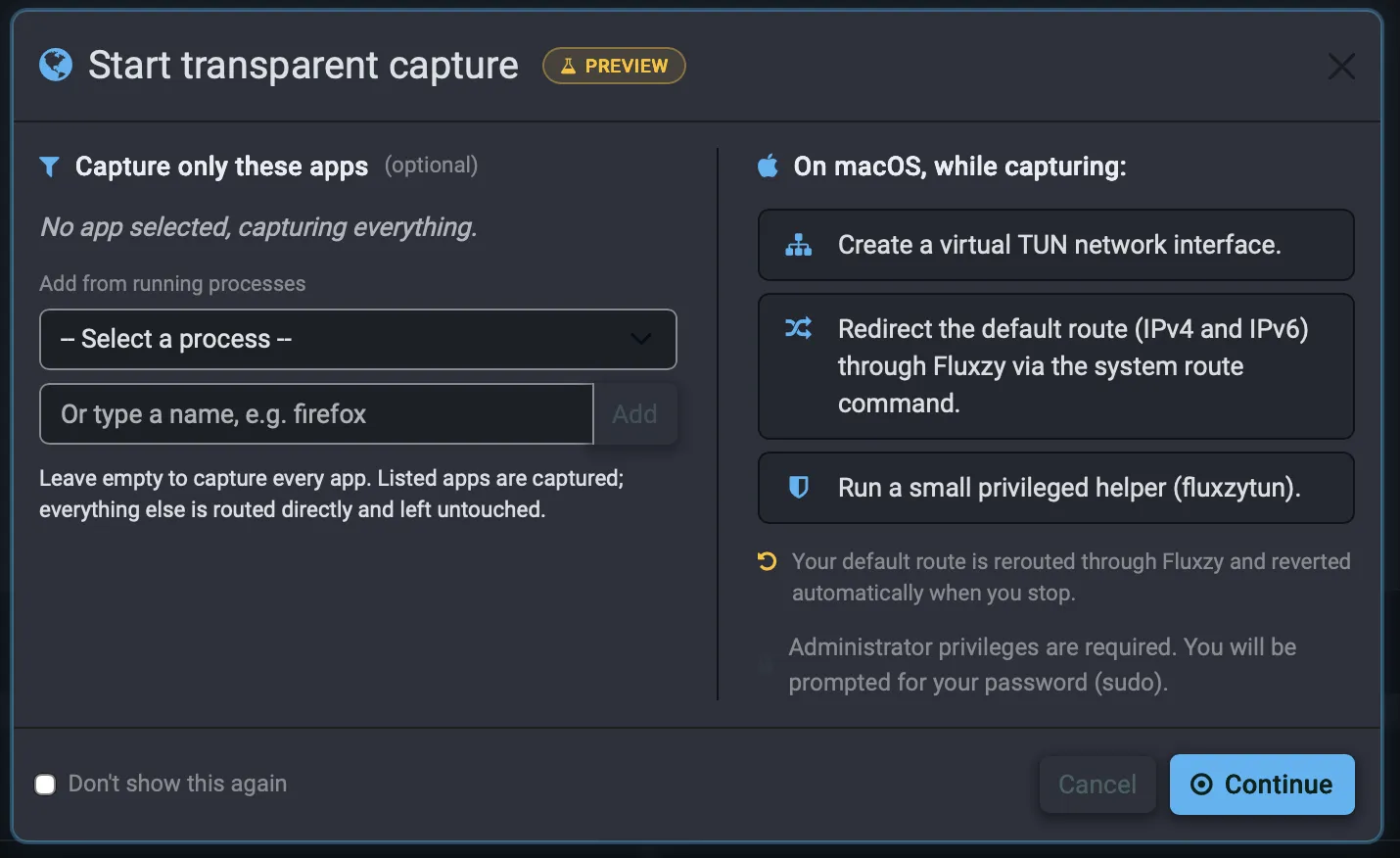Click the target icon on the Continue button
Viewport: 1400px width, 858px height.
[1201, 785]
